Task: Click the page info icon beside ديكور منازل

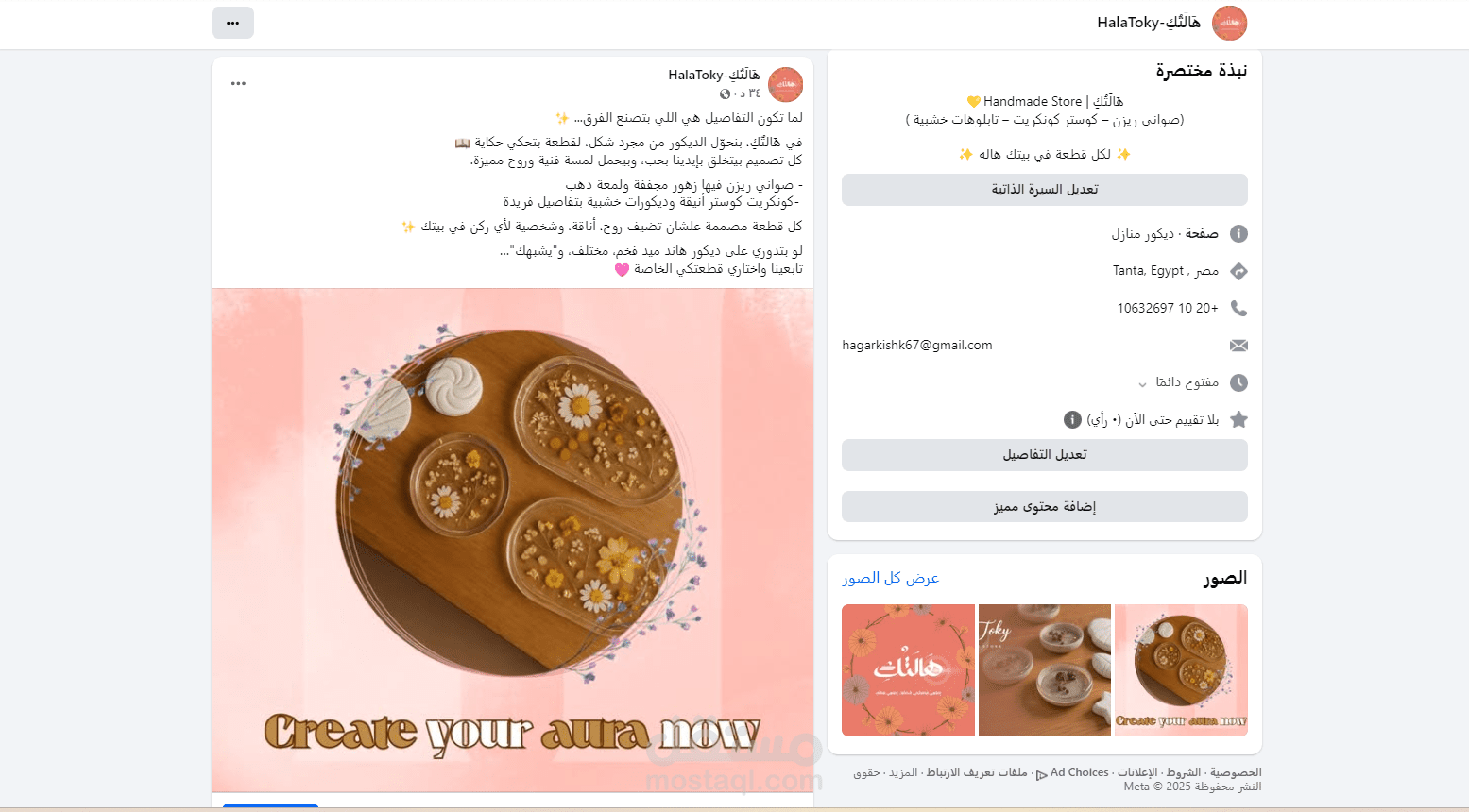Action: [x=1238, y=233]
